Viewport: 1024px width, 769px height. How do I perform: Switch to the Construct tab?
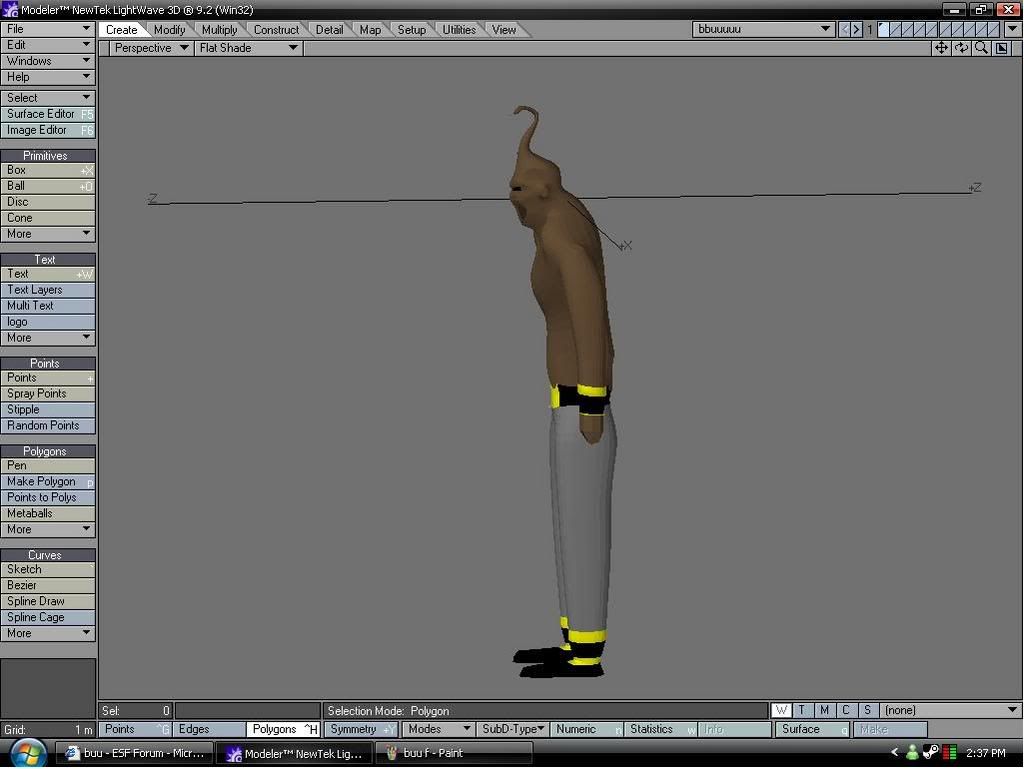point(276,30)
